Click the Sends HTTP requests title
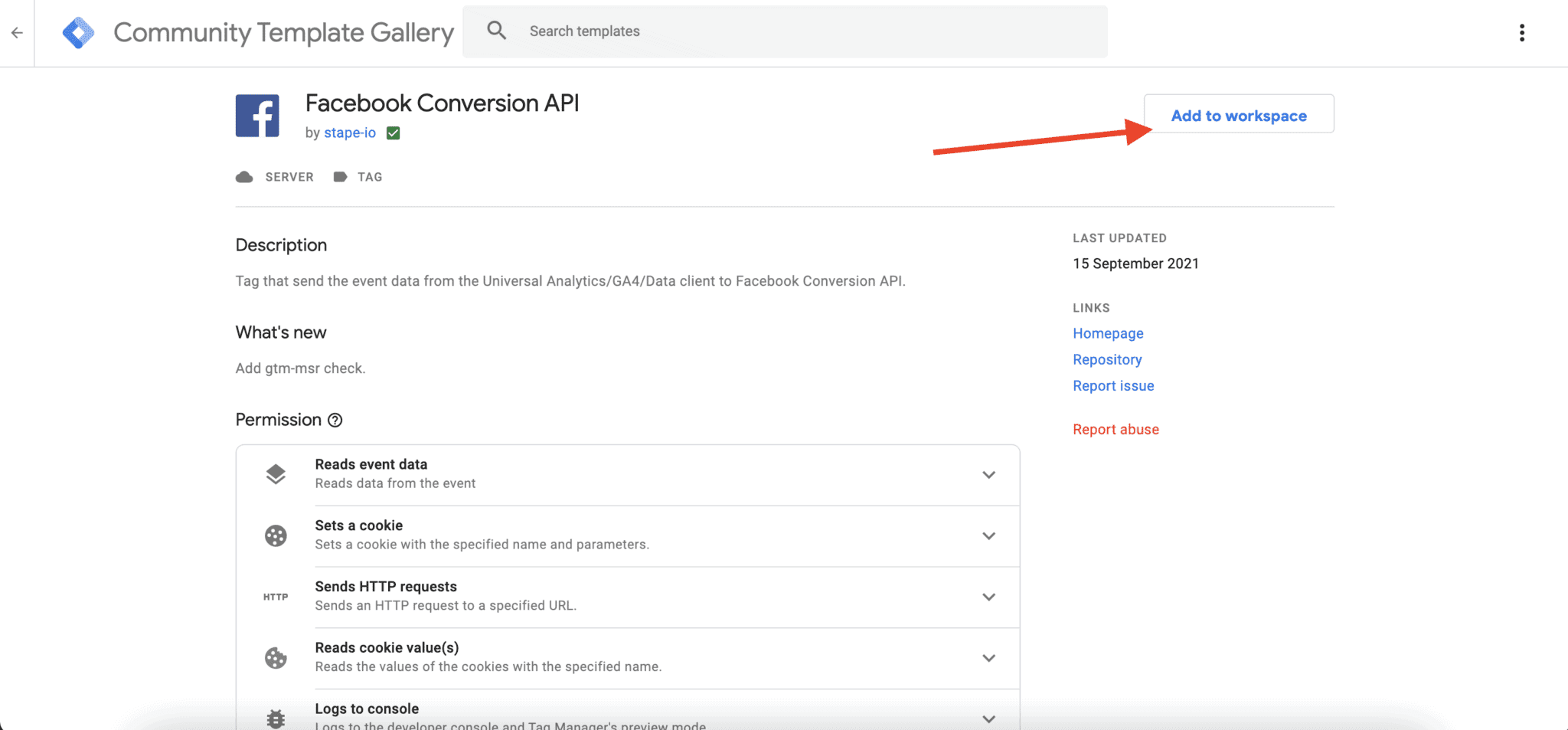 (386, 587)
